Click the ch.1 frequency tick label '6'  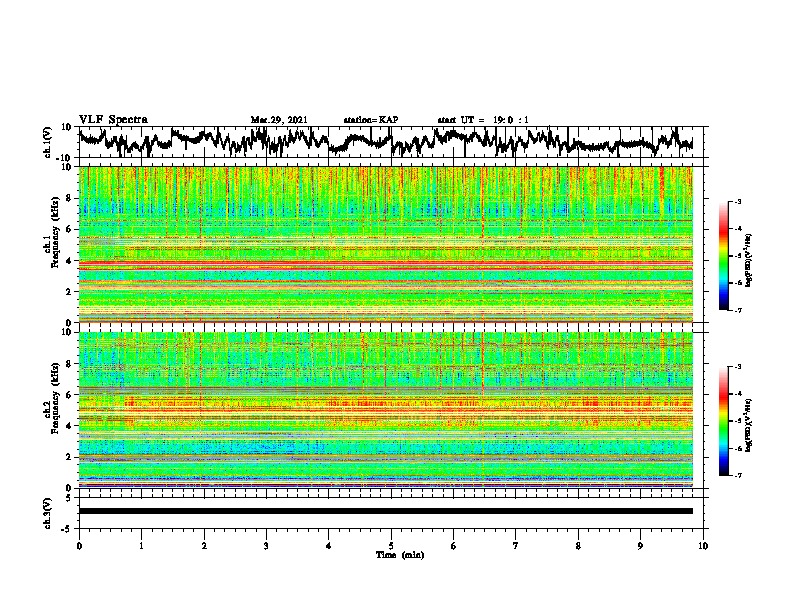(70, 229)
